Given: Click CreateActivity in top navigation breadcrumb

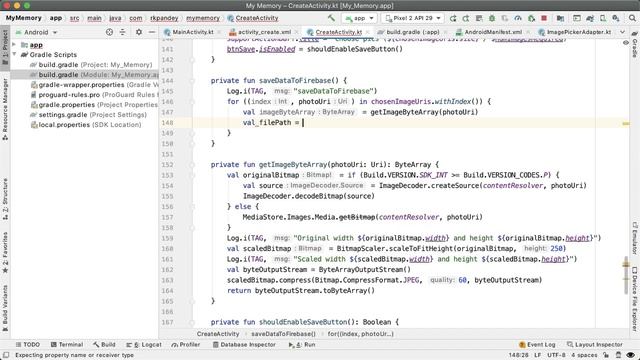Looking at the screenshot, I should coord(253,18).
